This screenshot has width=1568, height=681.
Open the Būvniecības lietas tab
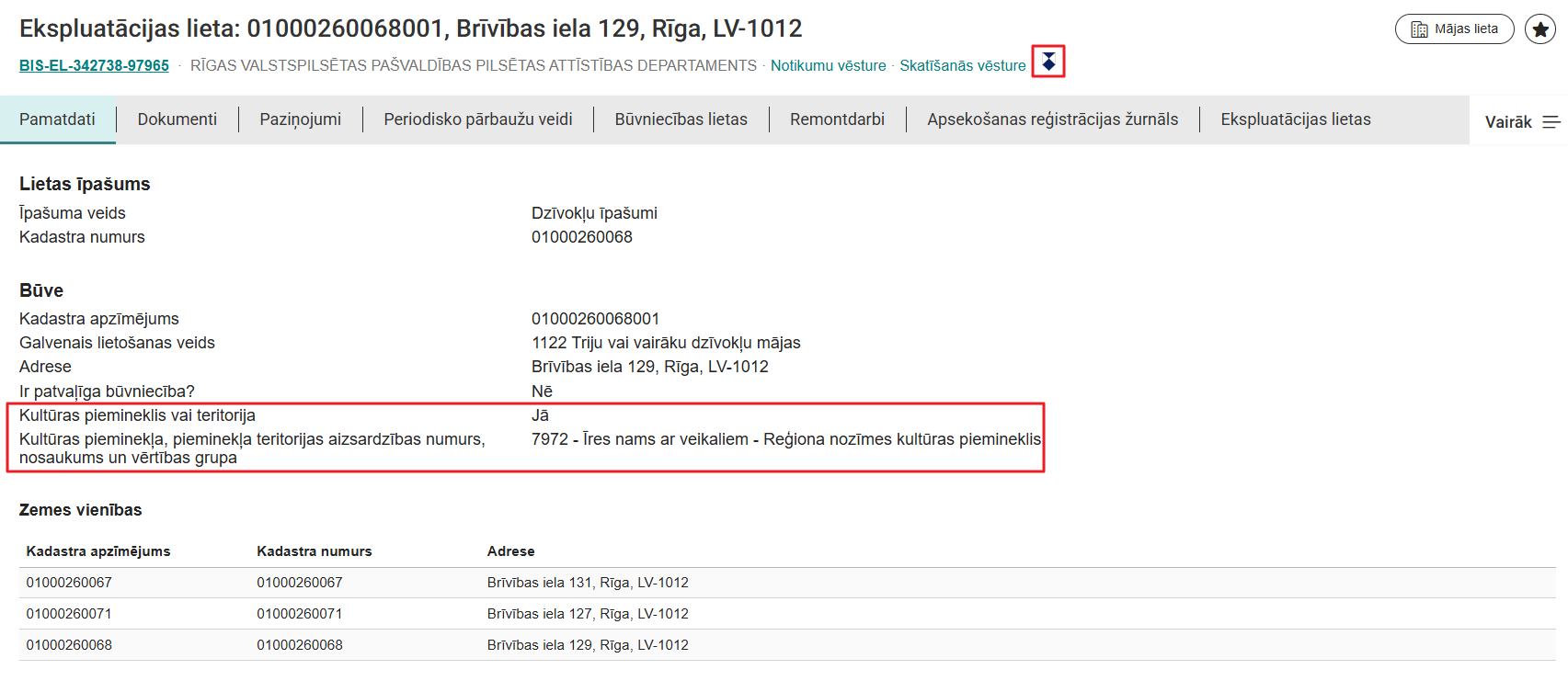[x=681, y=119]
